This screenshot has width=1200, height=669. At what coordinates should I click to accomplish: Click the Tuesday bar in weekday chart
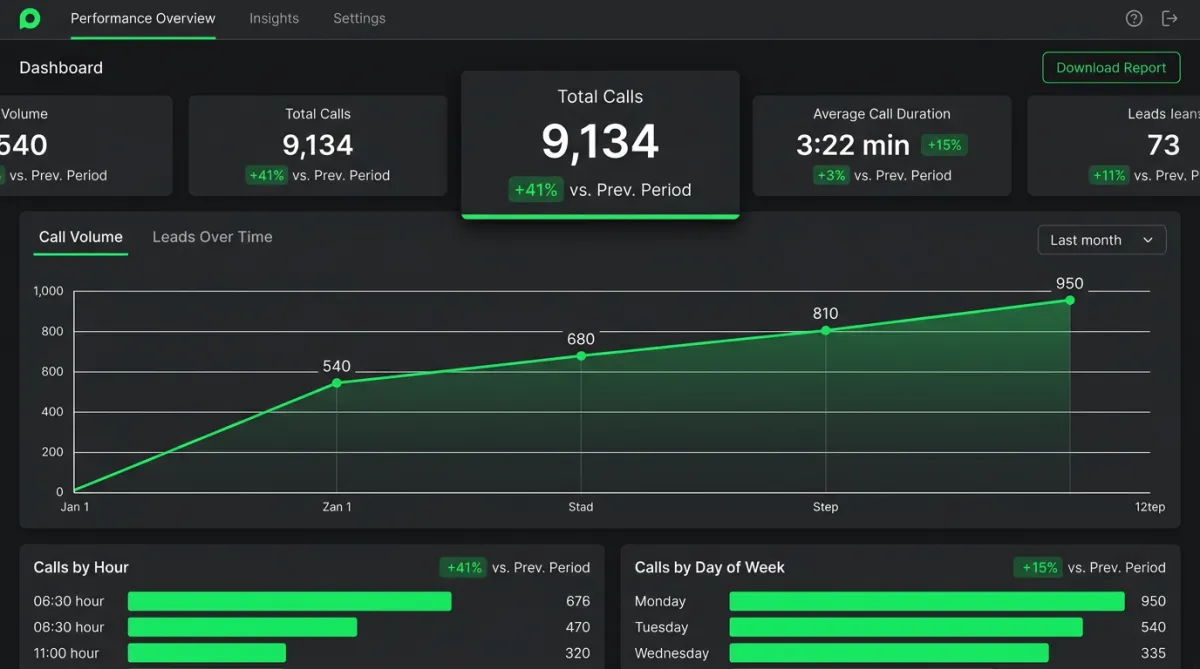click(906, 627)
